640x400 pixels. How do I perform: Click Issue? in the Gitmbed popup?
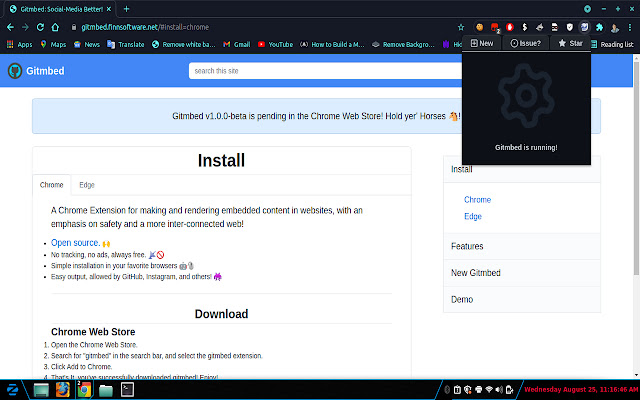(x=526, y=43)
